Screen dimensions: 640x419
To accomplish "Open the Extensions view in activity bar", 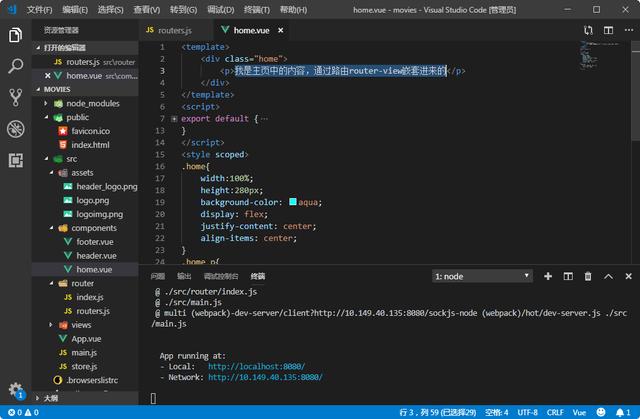I will pyautogui.click(x=16, y=160).
